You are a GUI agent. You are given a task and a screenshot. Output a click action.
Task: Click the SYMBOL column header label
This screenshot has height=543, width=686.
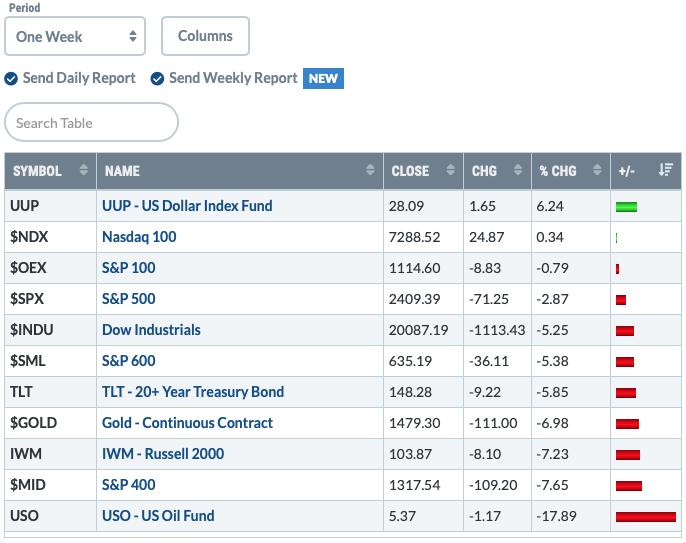click(37, 171)
